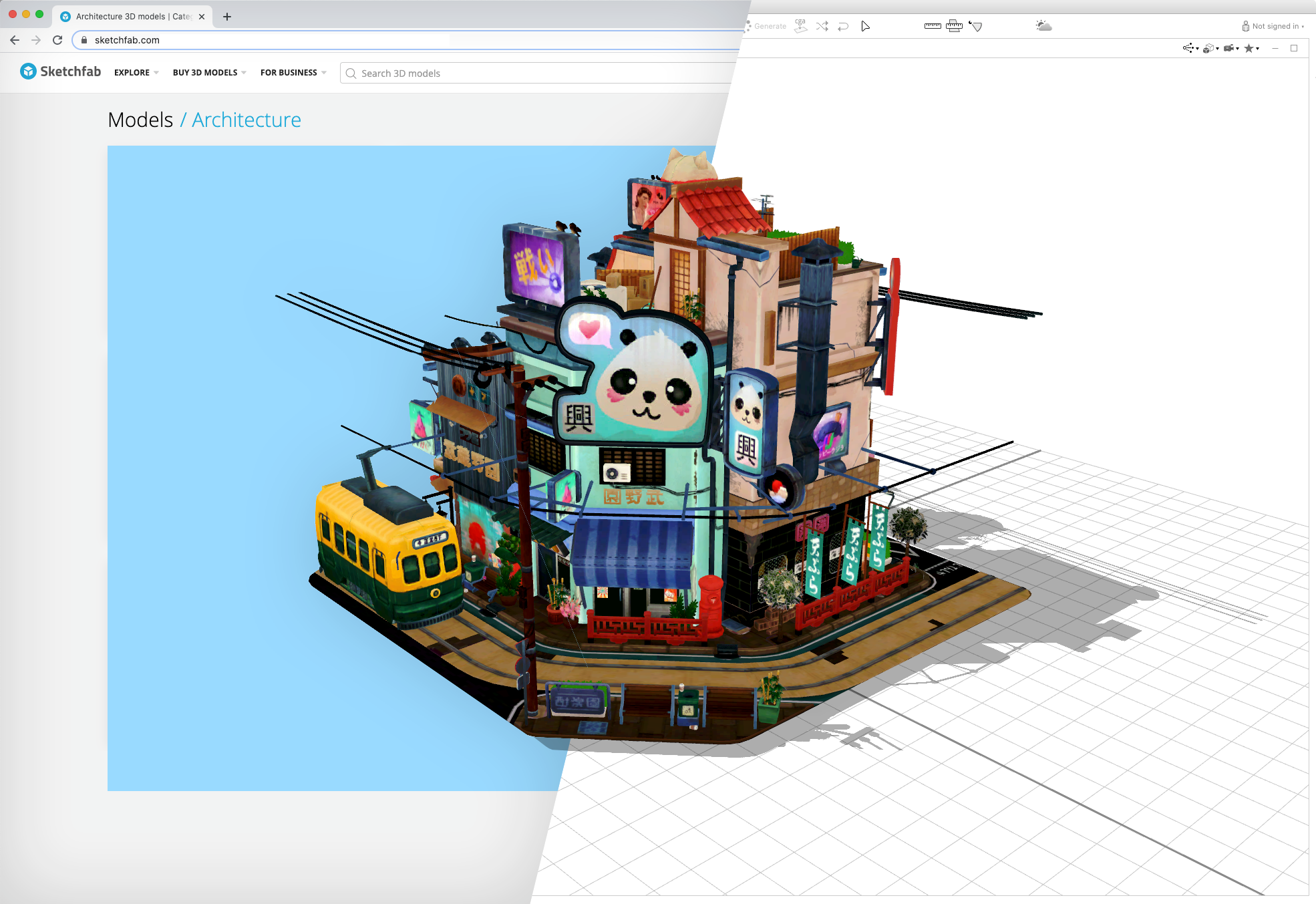
Task: Open the sun and weather lighting settings
Action: click(1043, 26)
